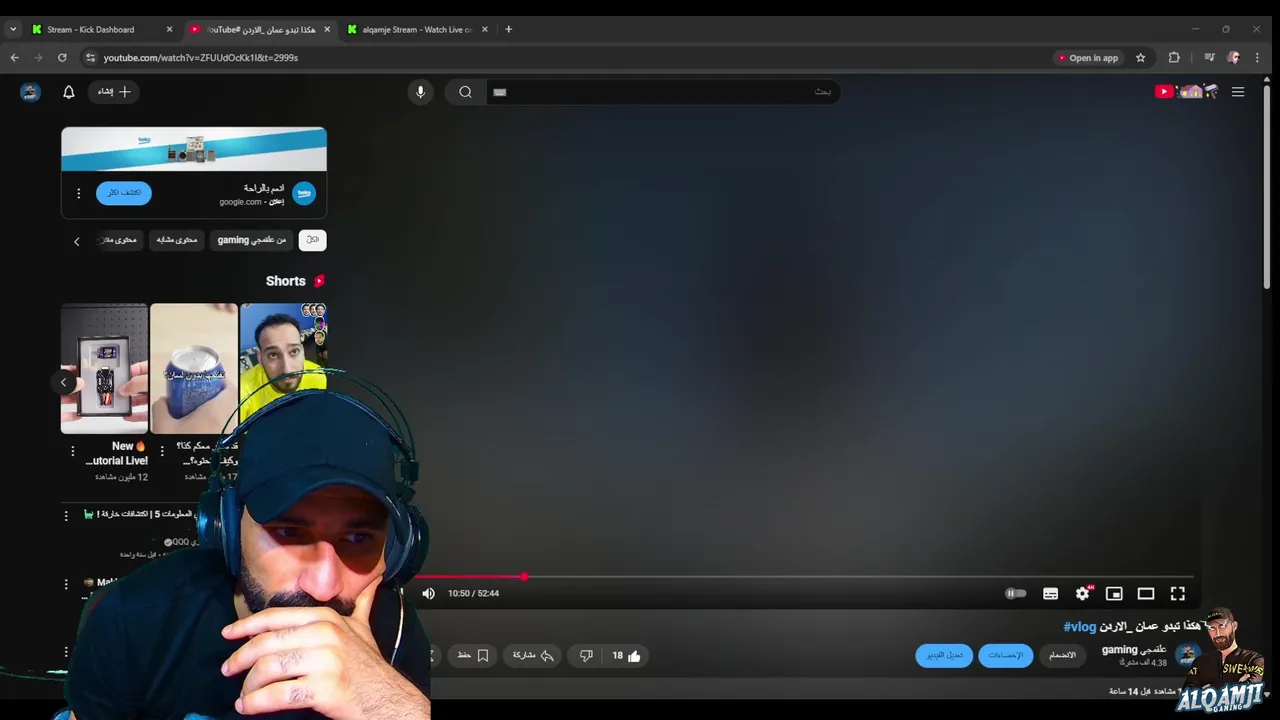Switch to miniplayer mode
Screen dimensions: 1280x720
(x=1114, y=593)
